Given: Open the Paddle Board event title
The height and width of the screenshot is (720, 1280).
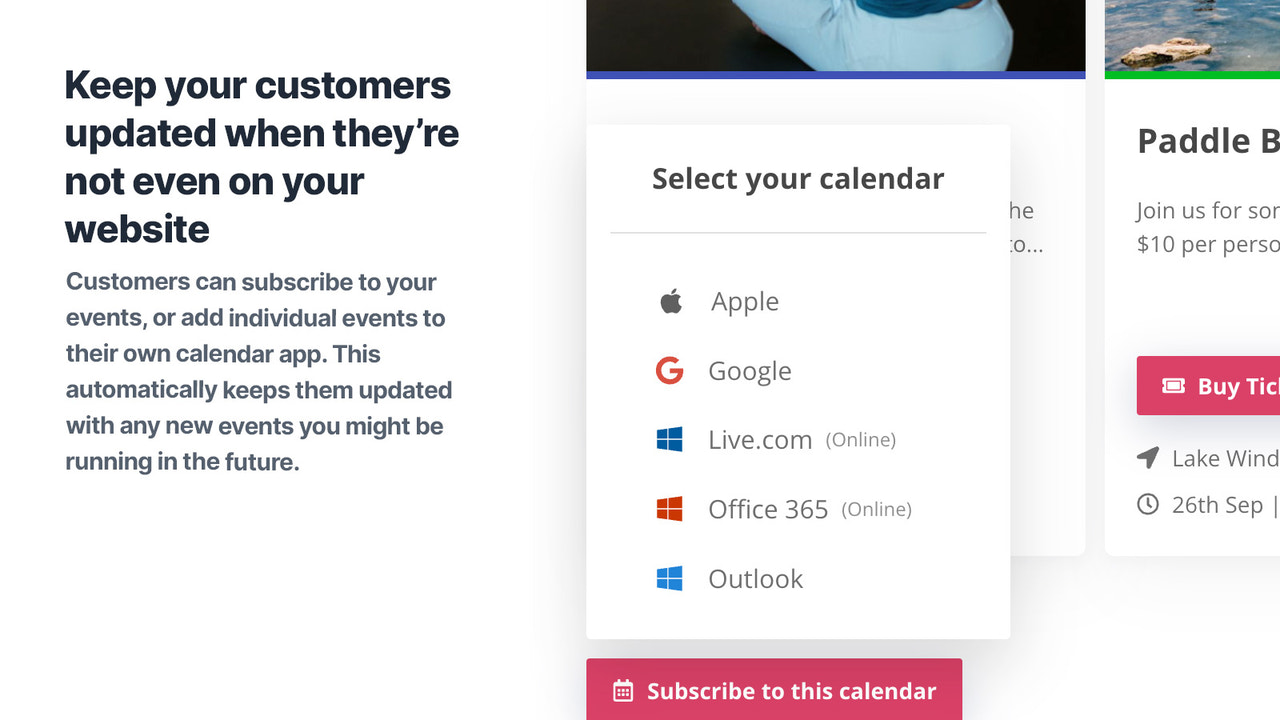Looking at the screenshot, I should pyautogui.click(x=1200, y=141).
